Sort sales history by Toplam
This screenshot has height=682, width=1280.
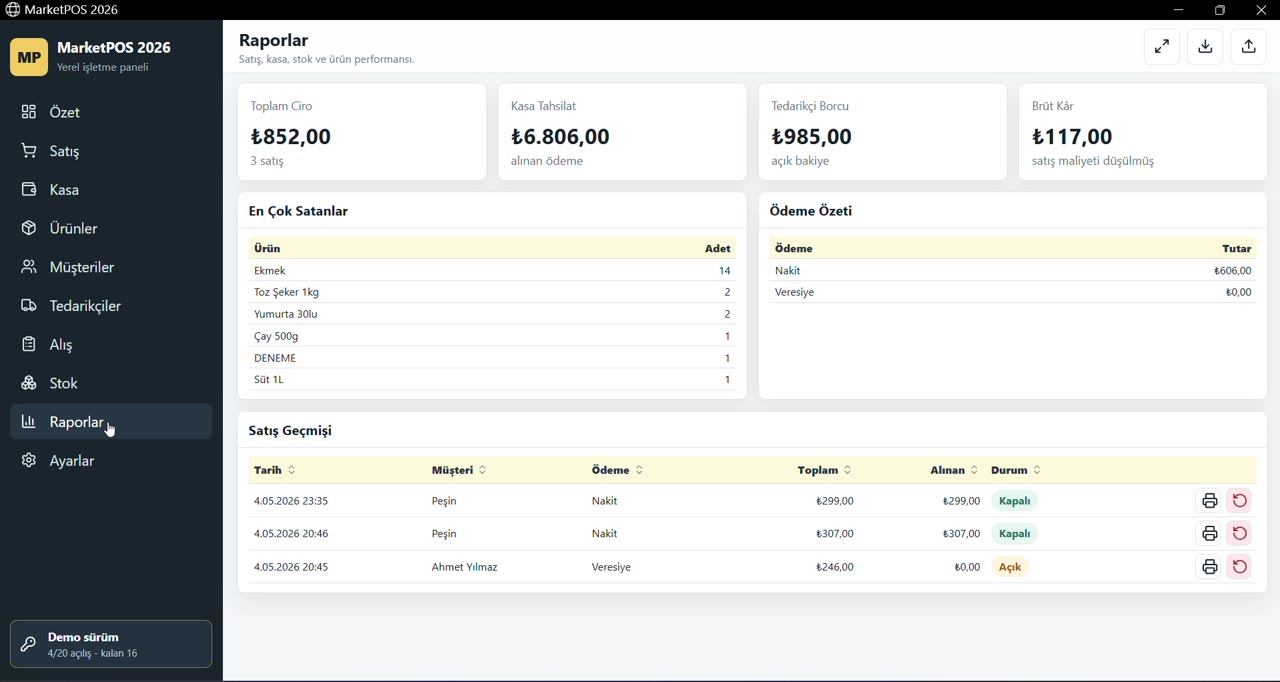[x=825, y=470]
